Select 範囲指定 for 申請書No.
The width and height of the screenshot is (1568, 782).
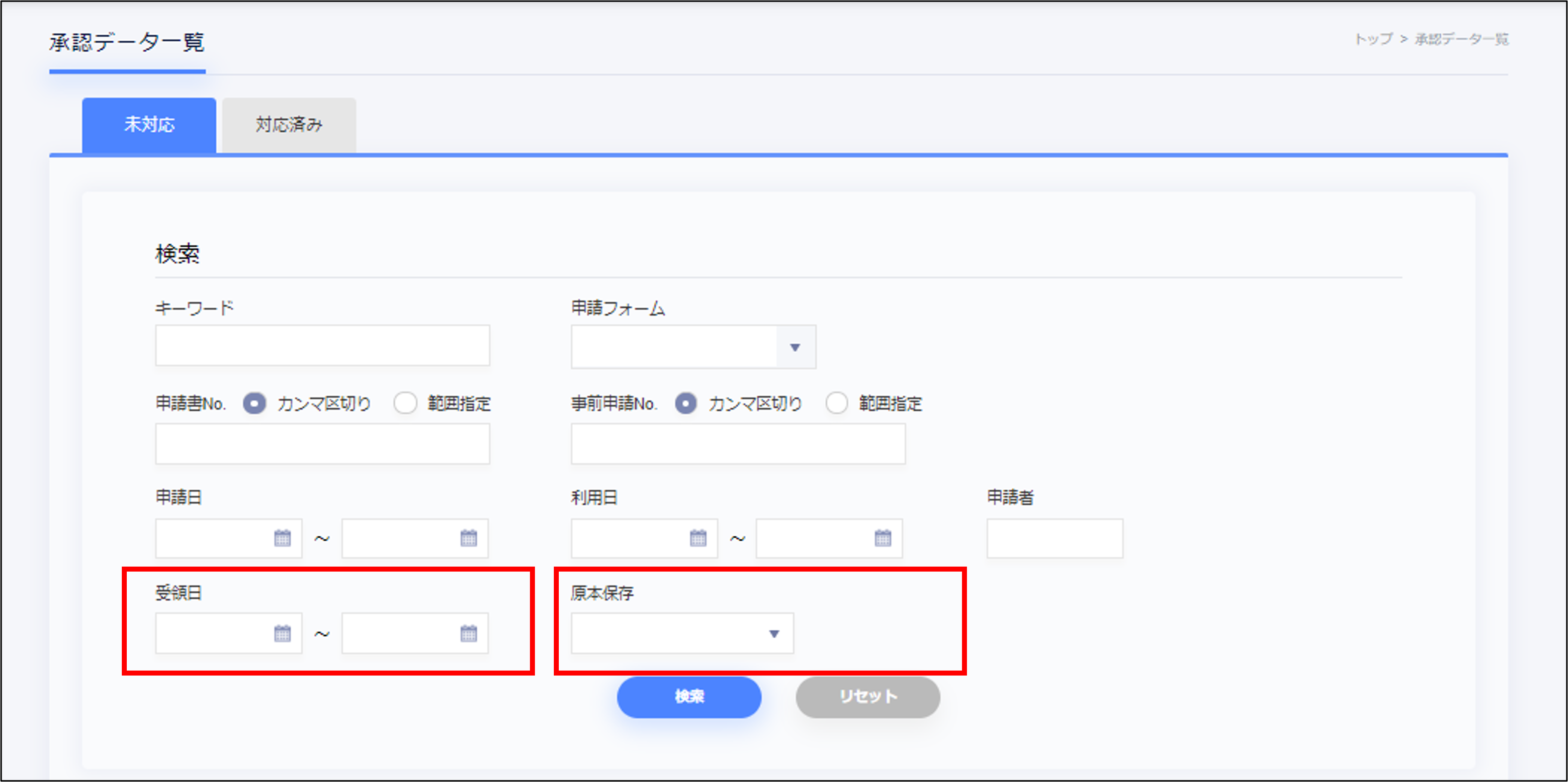(x=405, y=403)
